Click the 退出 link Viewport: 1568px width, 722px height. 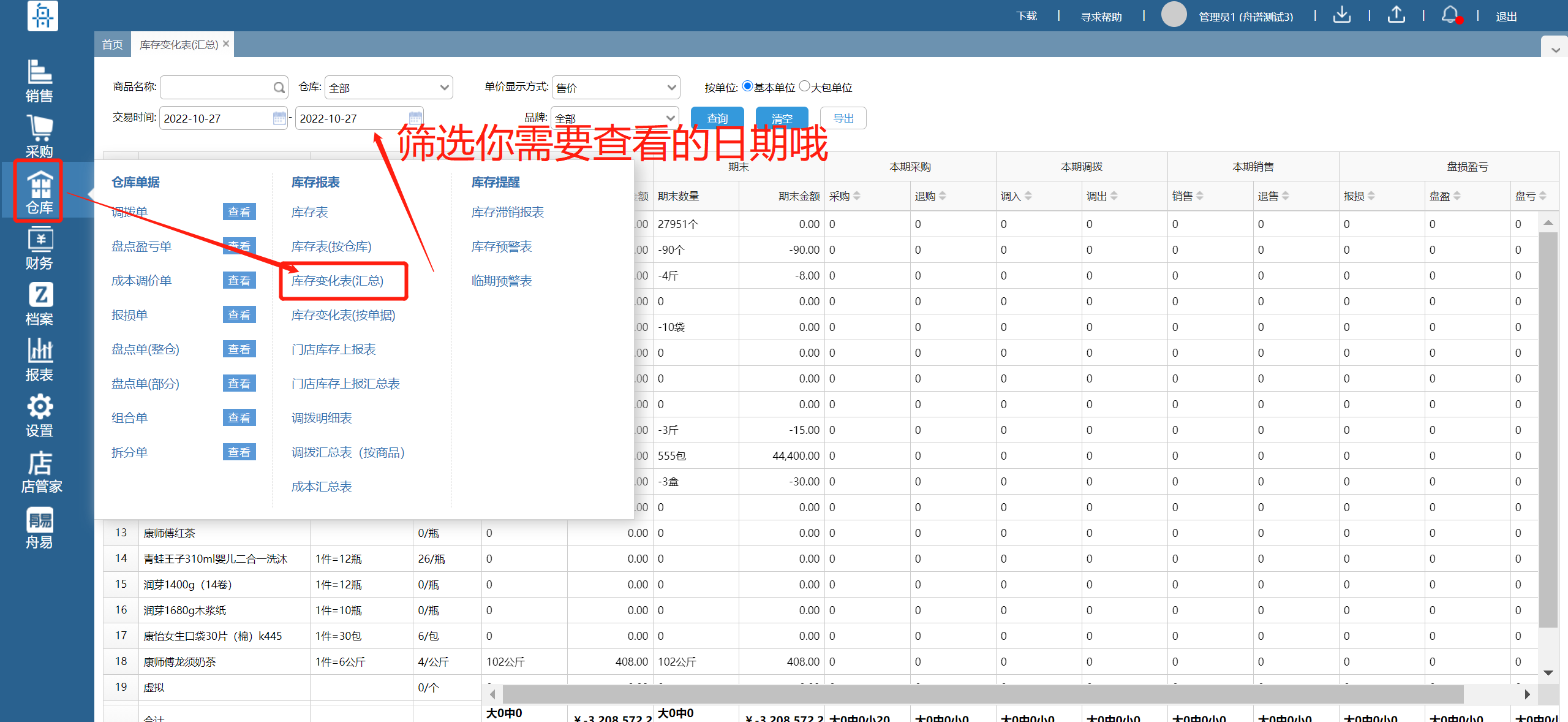tap(1506, 17)
